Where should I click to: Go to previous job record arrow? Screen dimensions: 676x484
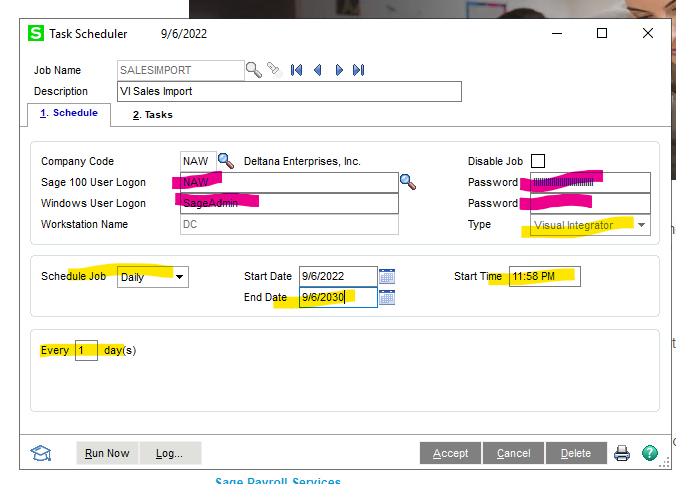[x=318, y=70]
